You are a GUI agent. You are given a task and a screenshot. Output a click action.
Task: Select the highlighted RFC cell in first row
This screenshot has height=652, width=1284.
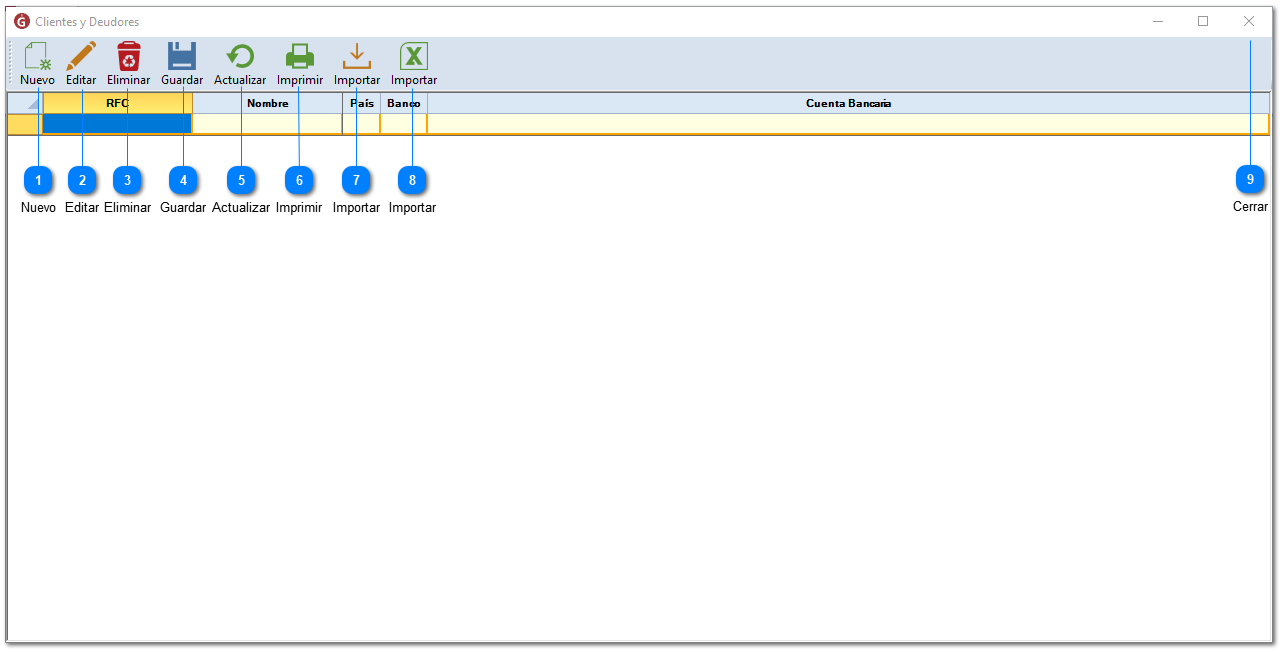click(118, 124)
